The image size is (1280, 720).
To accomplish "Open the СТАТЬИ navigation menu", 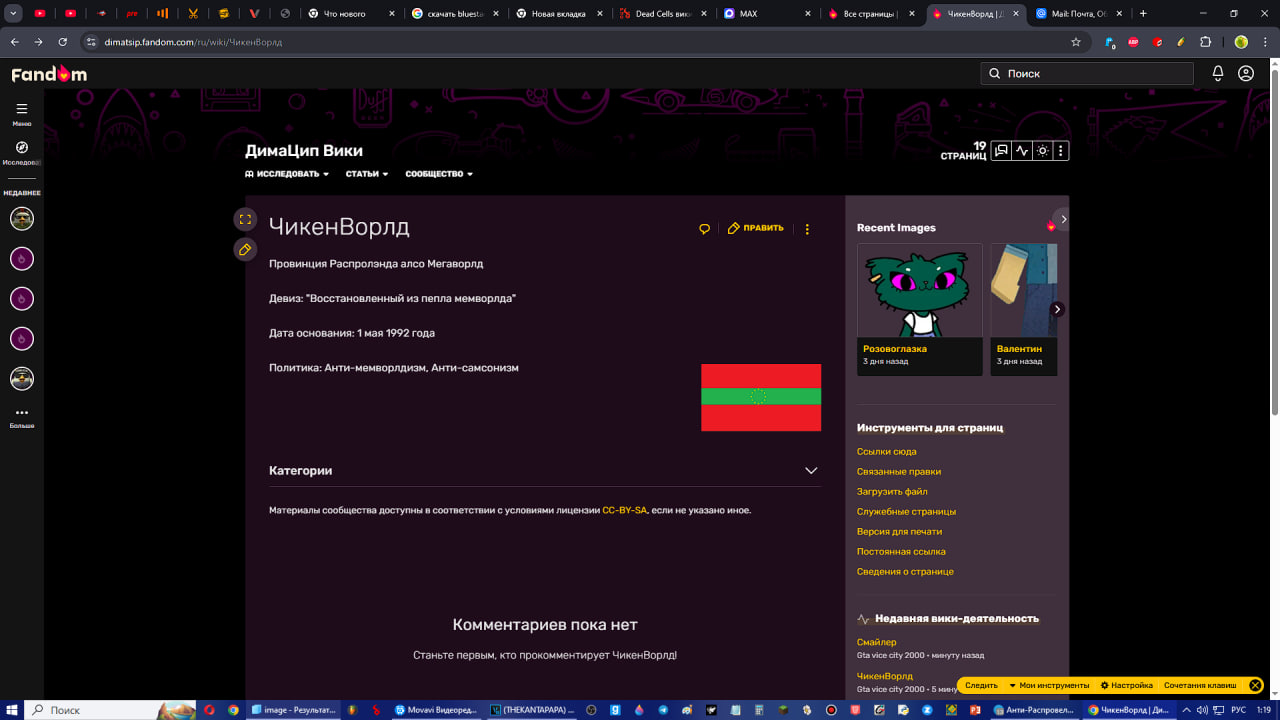I will [x=366, y=174].
